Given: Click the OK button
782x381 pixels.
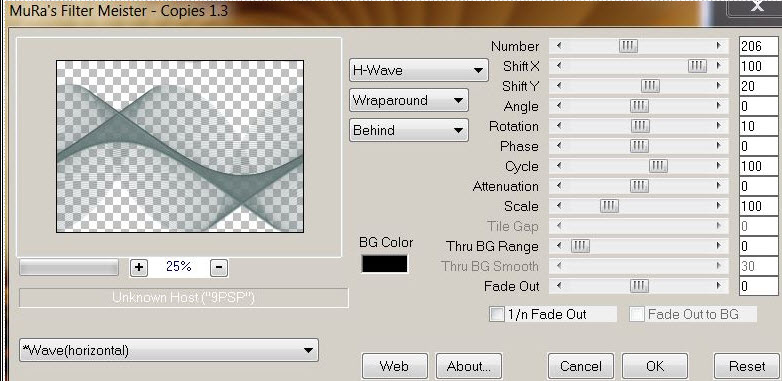Looking at the screenshot, I should 655,366.
